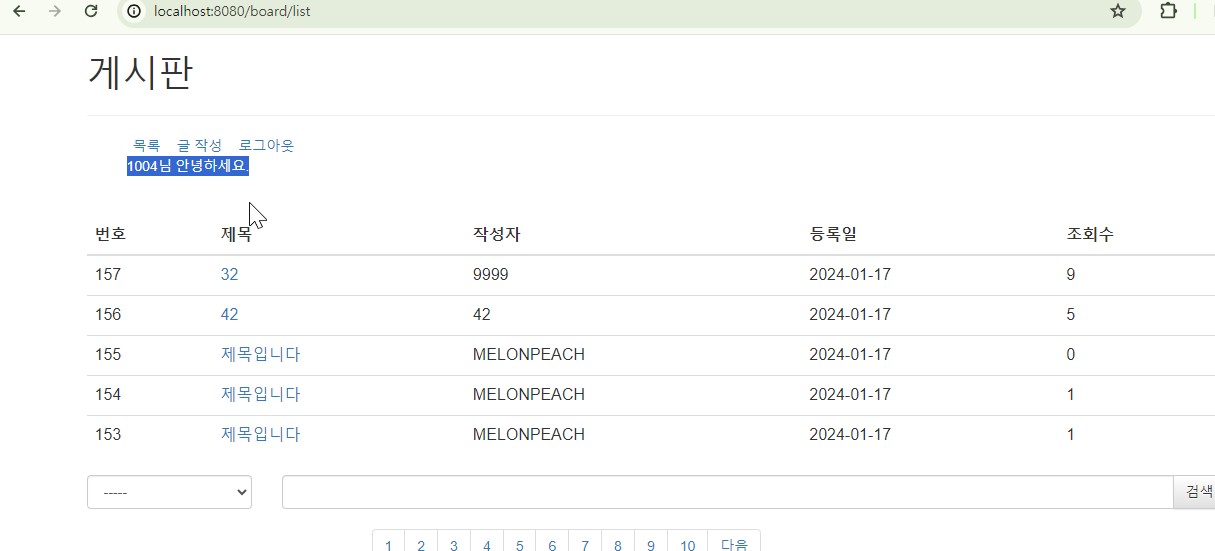This screenshot has width=1215, height=551.
Task: Click date cell in row 156
Action: [x=850, y=314]
